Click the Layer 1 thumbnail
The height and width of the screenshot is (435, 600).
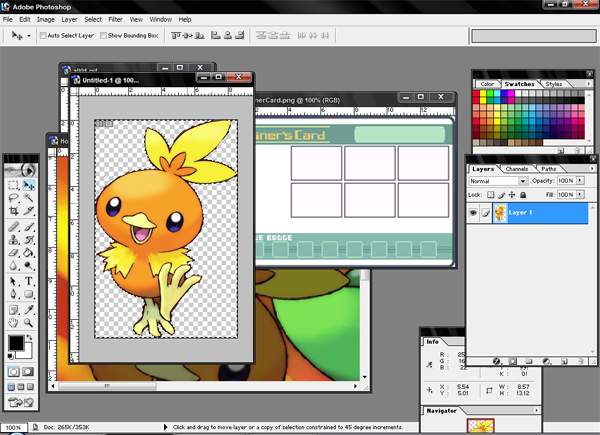501,213
